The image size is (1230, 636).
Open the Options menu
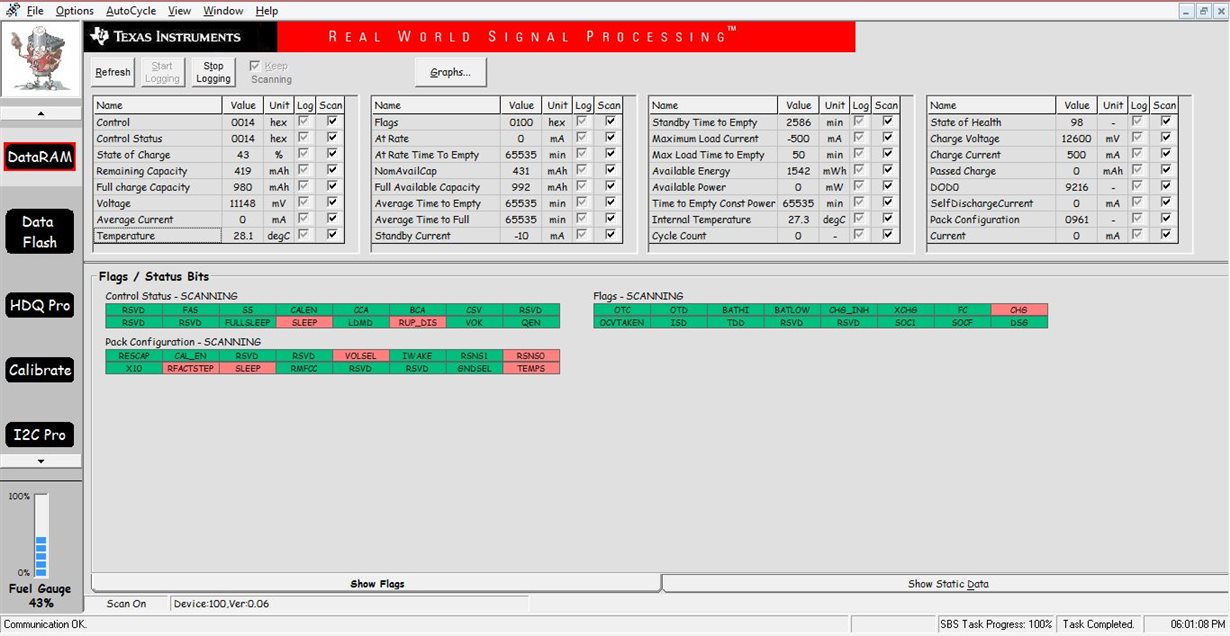point(75,10)
